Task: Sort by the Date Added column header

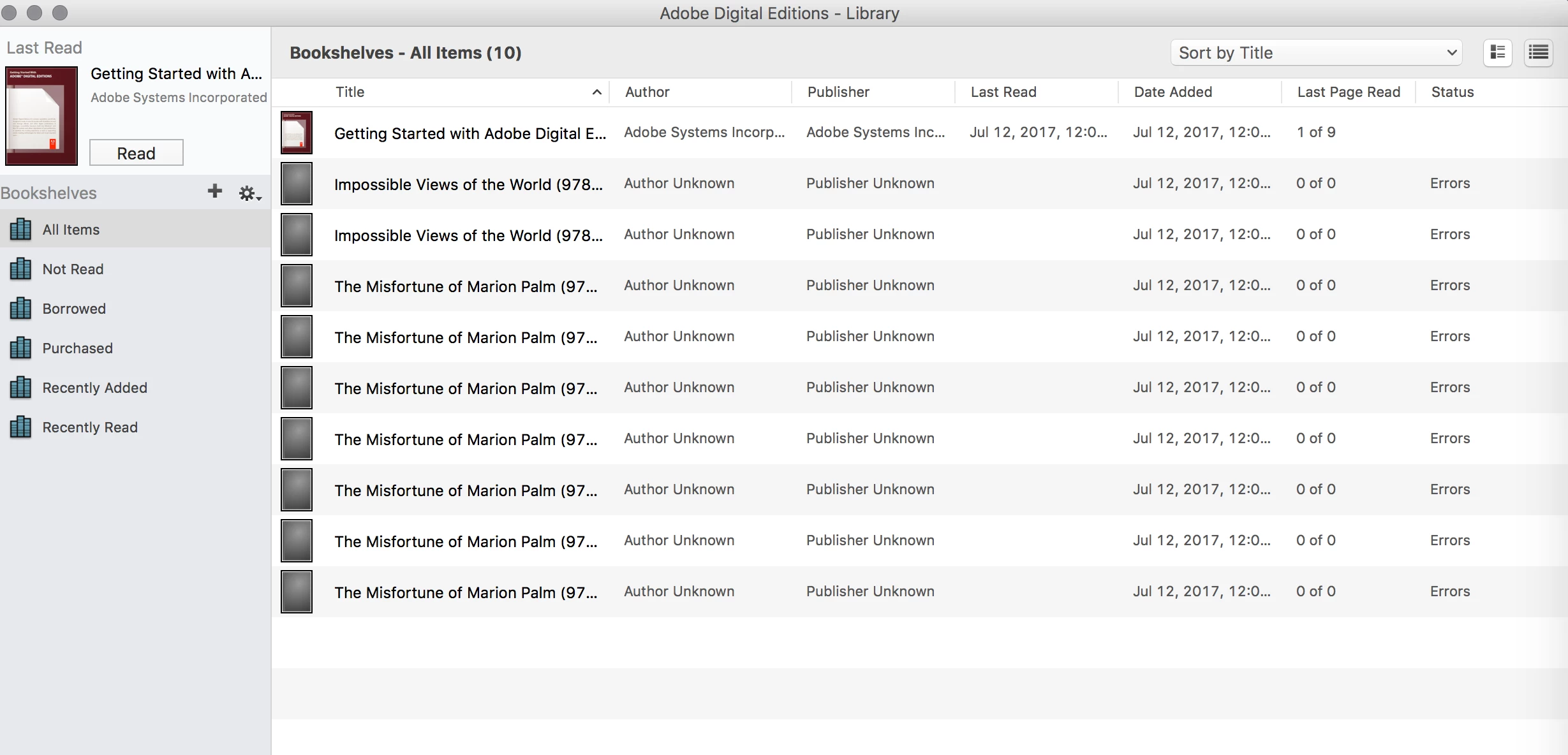Action: 1172,92
